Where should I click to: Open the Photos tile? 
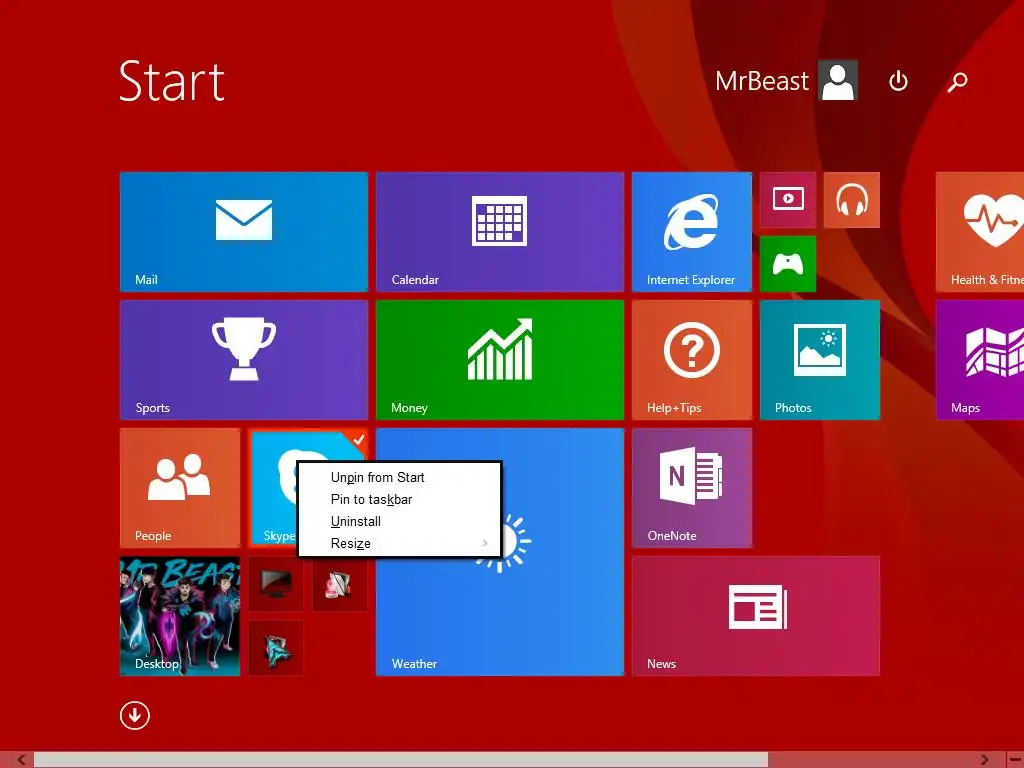820,360
